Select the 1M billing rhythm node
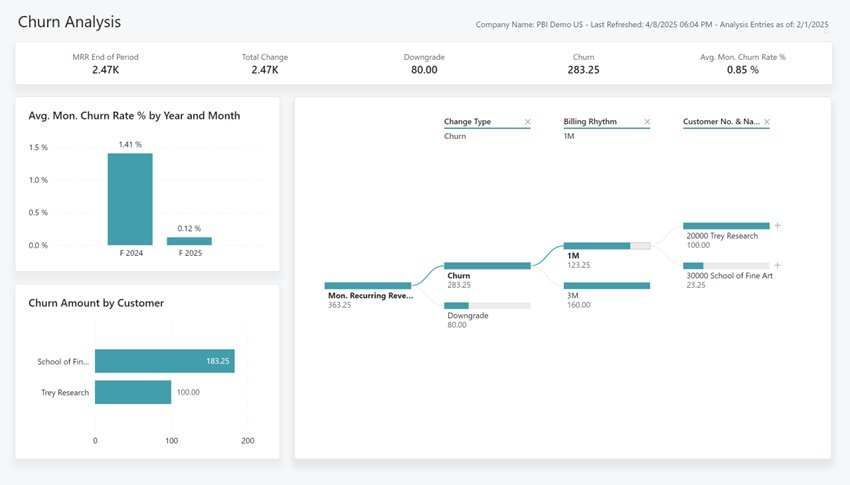The width and height of the screenshot is (850, 485). (607, 246)
